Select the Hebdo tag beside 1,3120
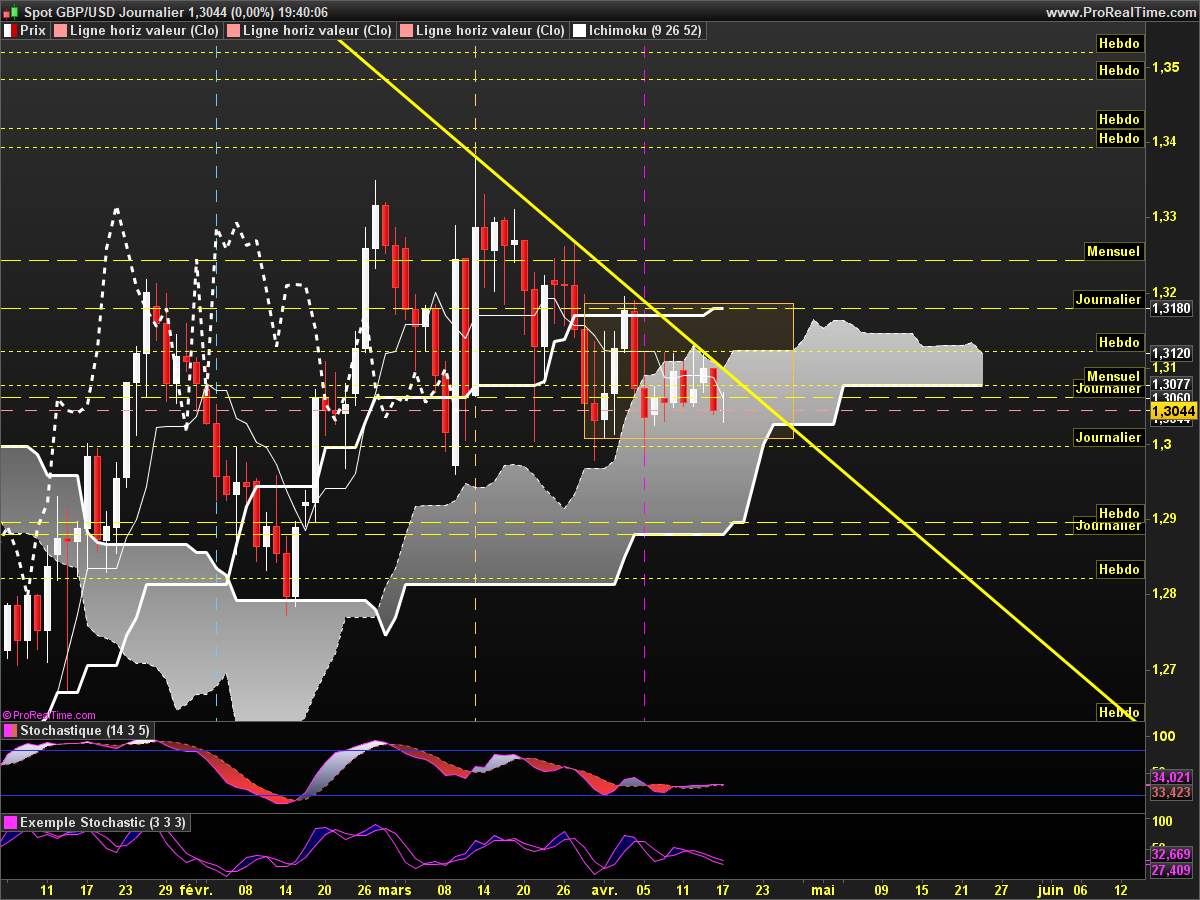The image size is (1200, 900). tap(1119, 342)
